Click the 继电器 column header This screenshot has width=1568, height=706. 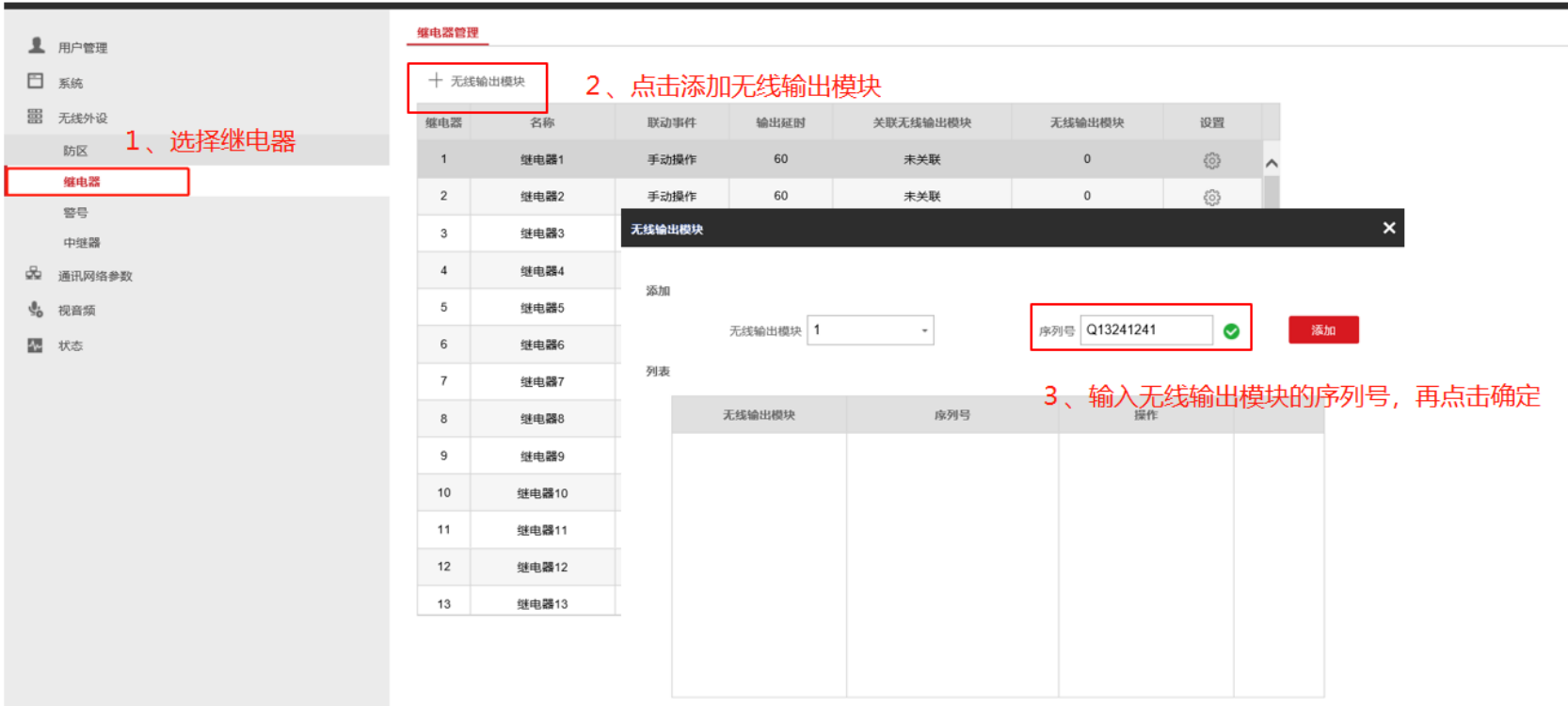[x=443, y=122]
